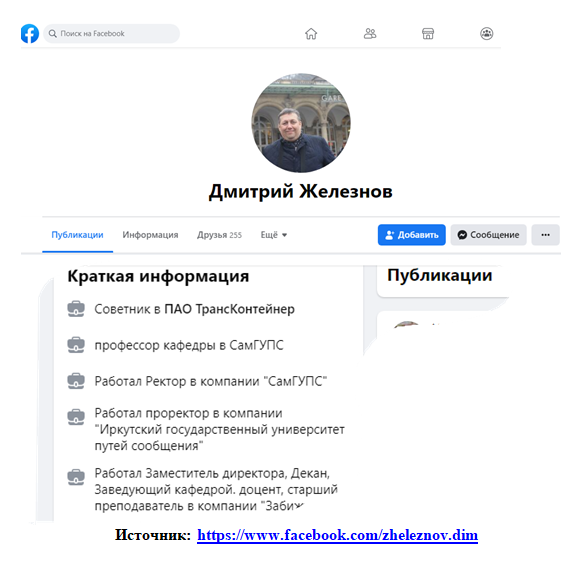This screenshot has width=582, height=572.
Task: Click the briefcase icon beside ПАО ТрансКонтейнер
Action: click(76, 309)
